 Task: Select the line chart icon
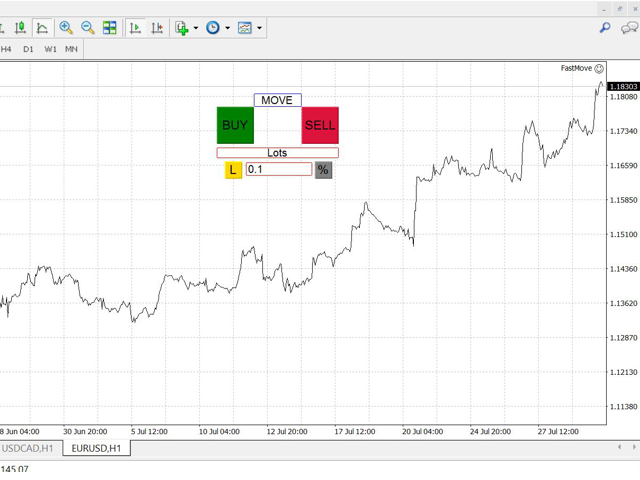coord(42,28)
